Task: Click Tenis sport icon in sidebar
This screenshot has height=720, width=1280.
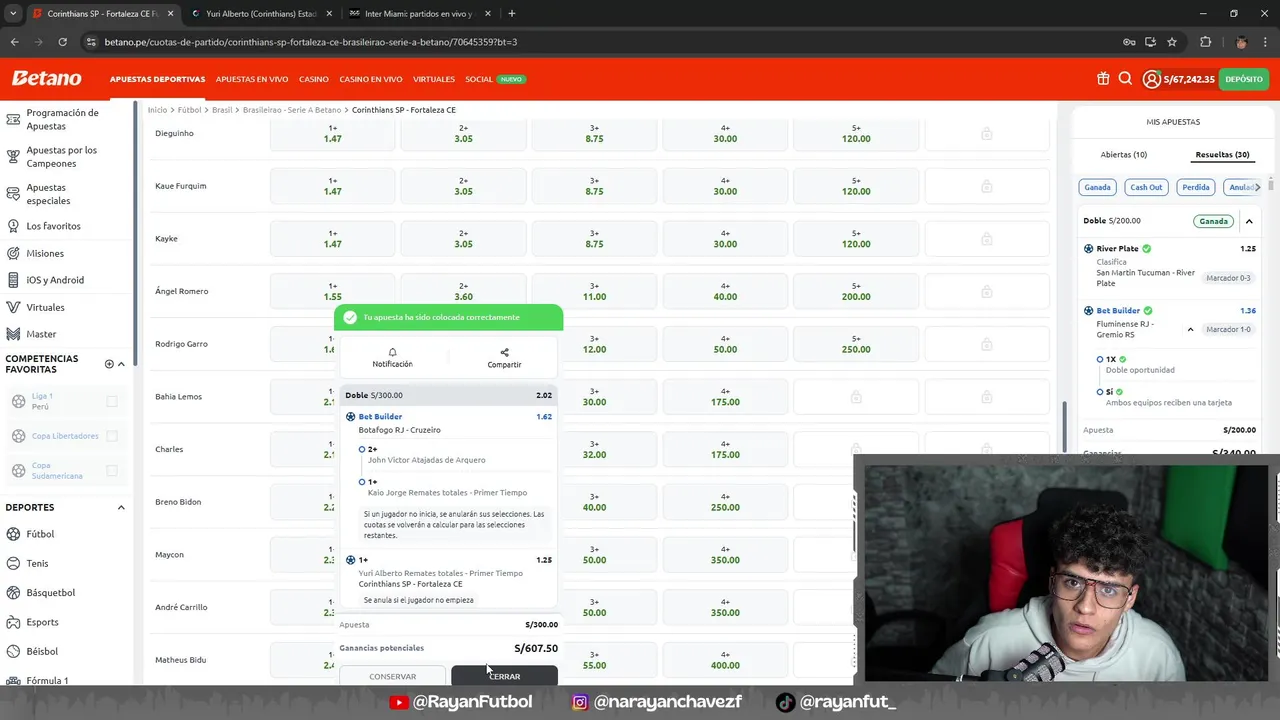Action: [13, 563]
